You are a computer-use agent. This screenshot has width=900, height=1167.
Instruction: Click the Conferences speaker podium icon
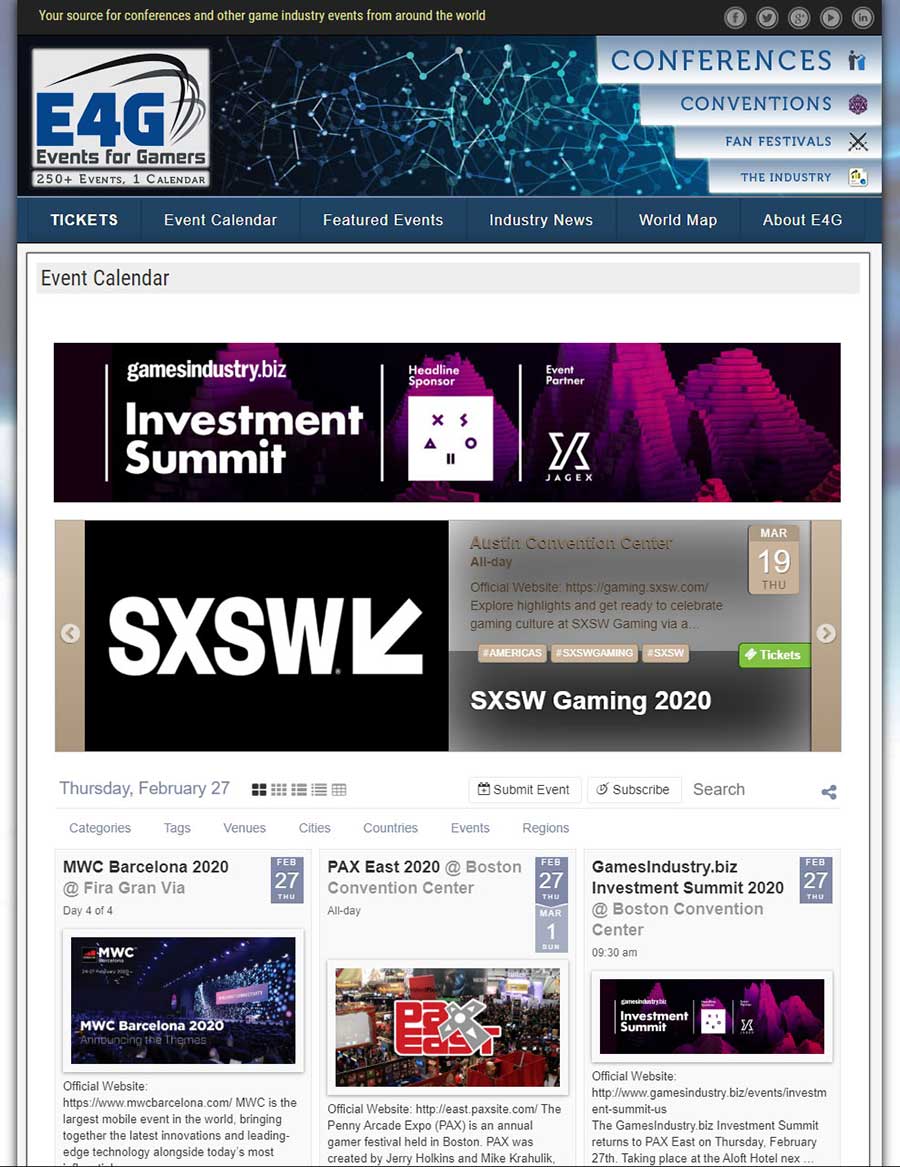857,60
